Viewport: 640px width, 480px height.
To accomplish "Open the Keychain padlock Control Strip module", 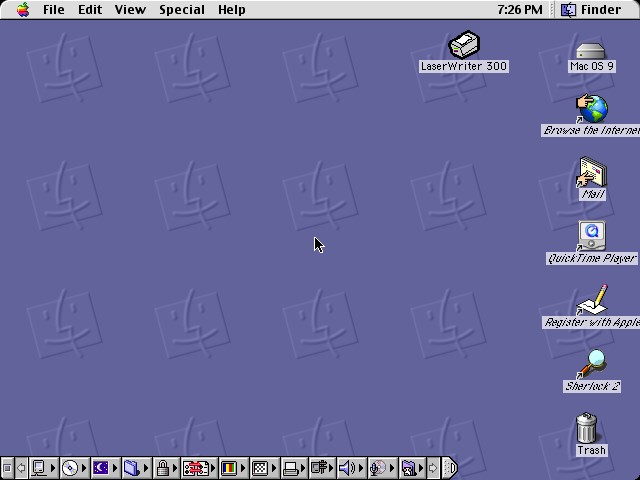I will 166,468.
